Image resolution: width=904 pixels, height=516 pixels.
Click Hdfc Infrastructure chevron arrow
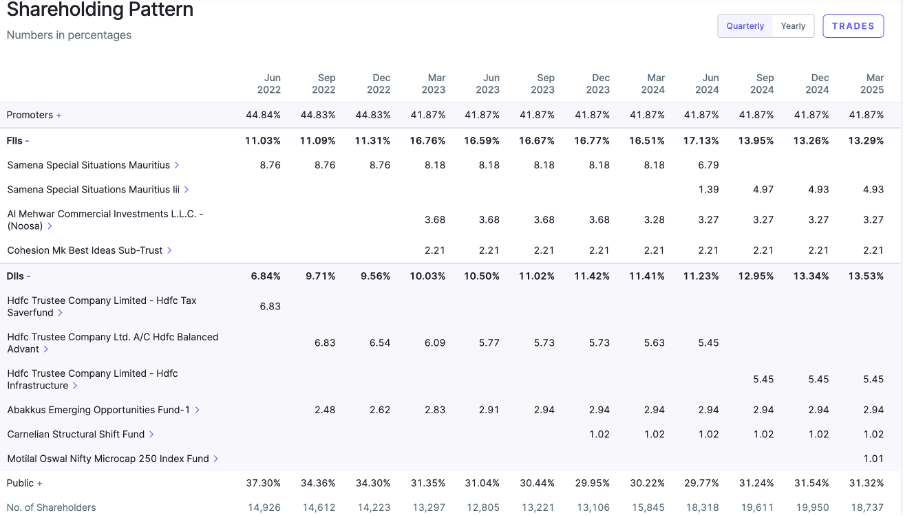click(x=75, y=385)
